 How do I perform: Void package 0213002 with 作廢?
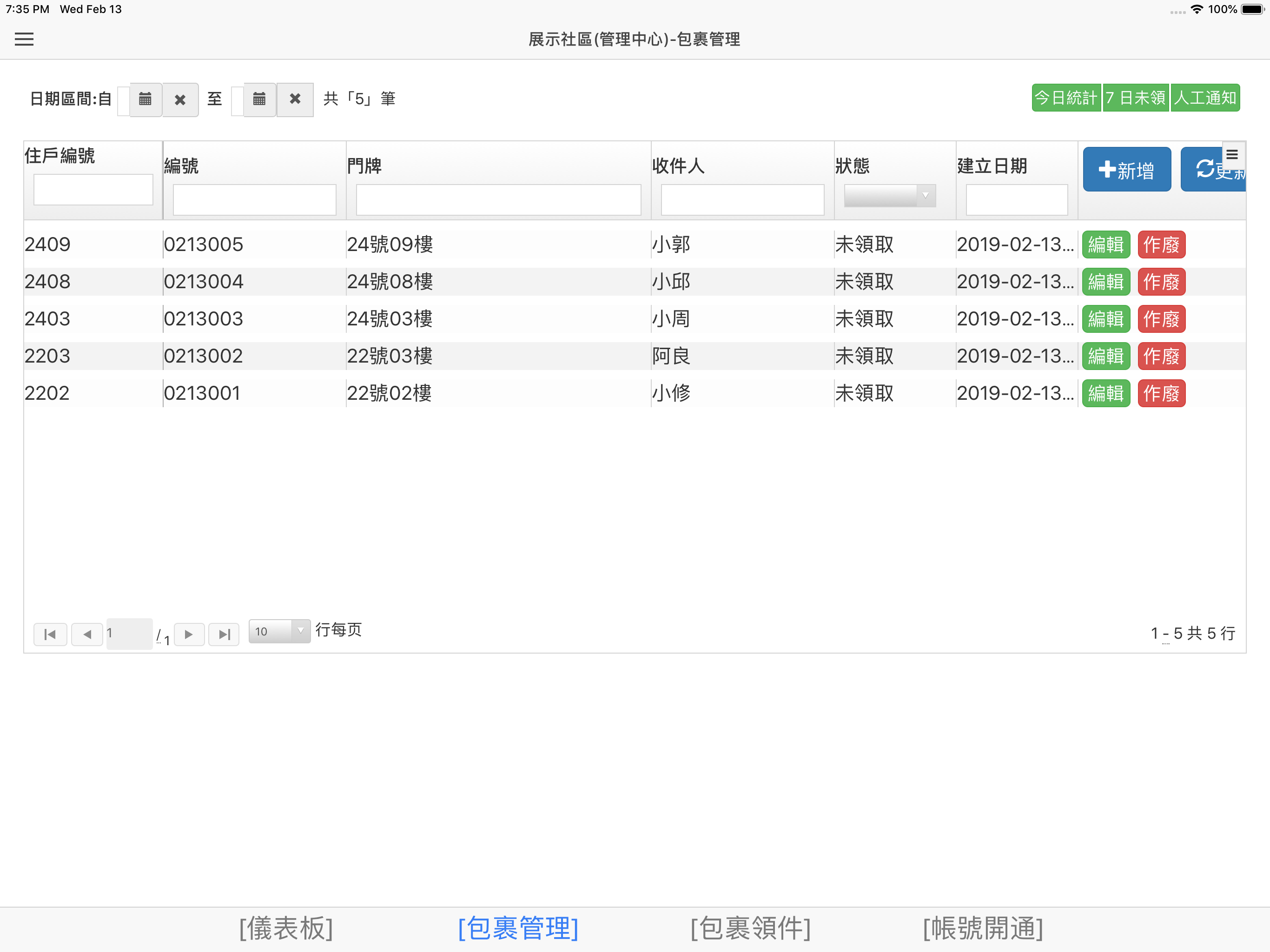pyautogui.click(x=1162, y=356)
